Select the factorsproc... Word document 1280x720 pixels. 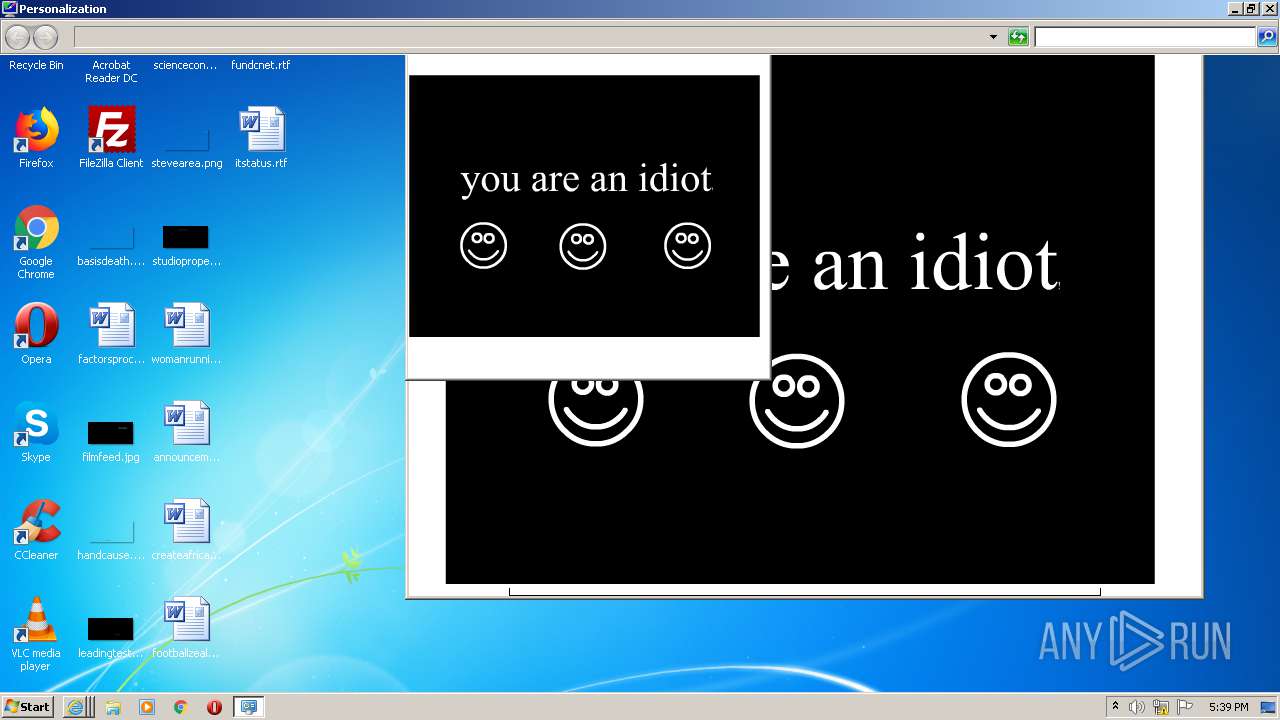[111, 333]
